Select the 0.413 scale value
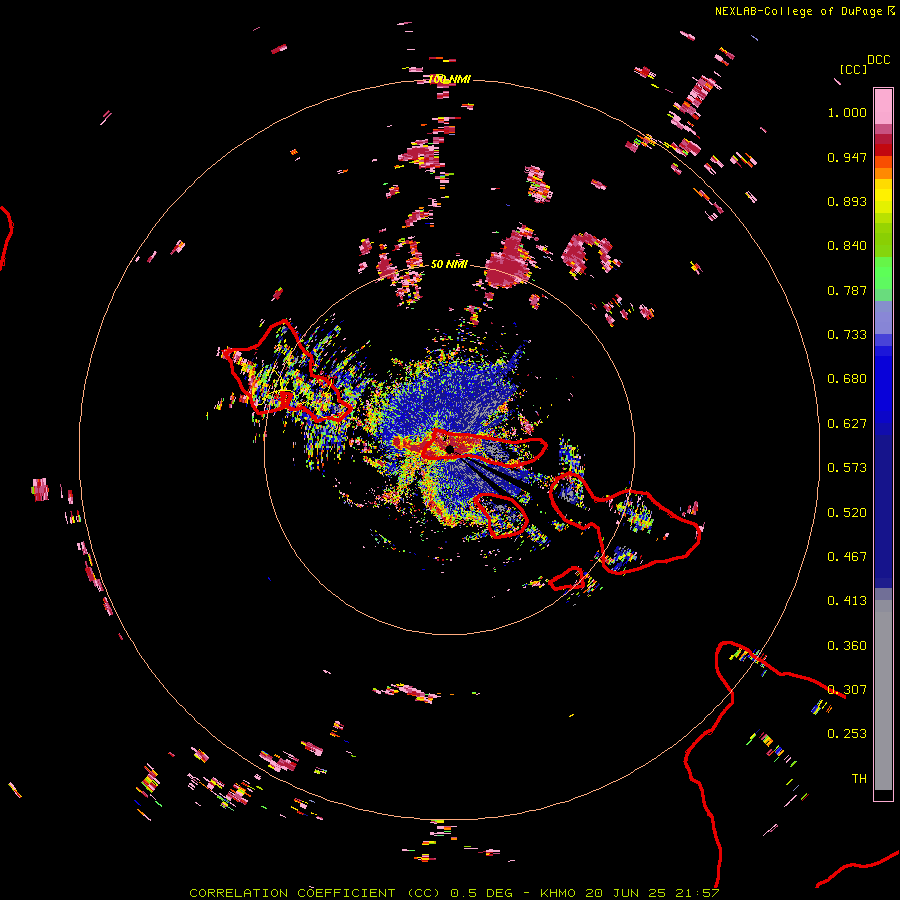Viewport: 900px width, 900px height. [847, 601]
